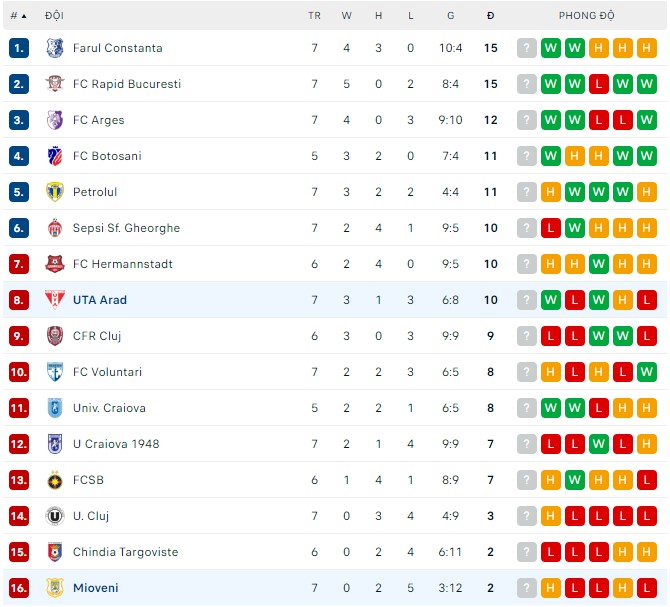This screenshot has width=670, height=607.
Task: Click the FC Botosani team logo
Action: 54,156
